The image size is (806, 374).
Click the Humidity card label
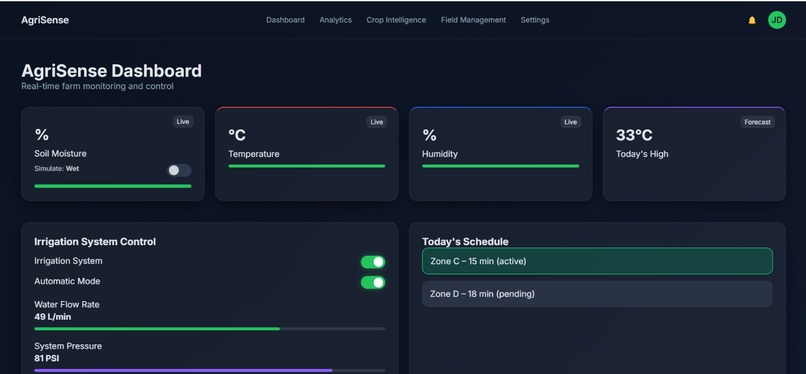(x=440, y=154)
